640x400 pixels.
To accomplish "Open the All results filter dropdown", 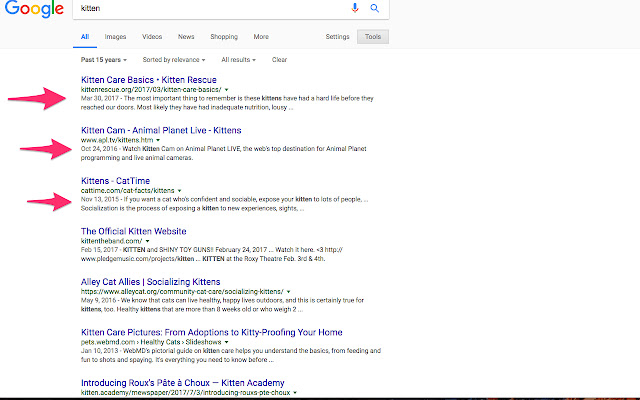I will pyautogui.click(x=238, y=60).
